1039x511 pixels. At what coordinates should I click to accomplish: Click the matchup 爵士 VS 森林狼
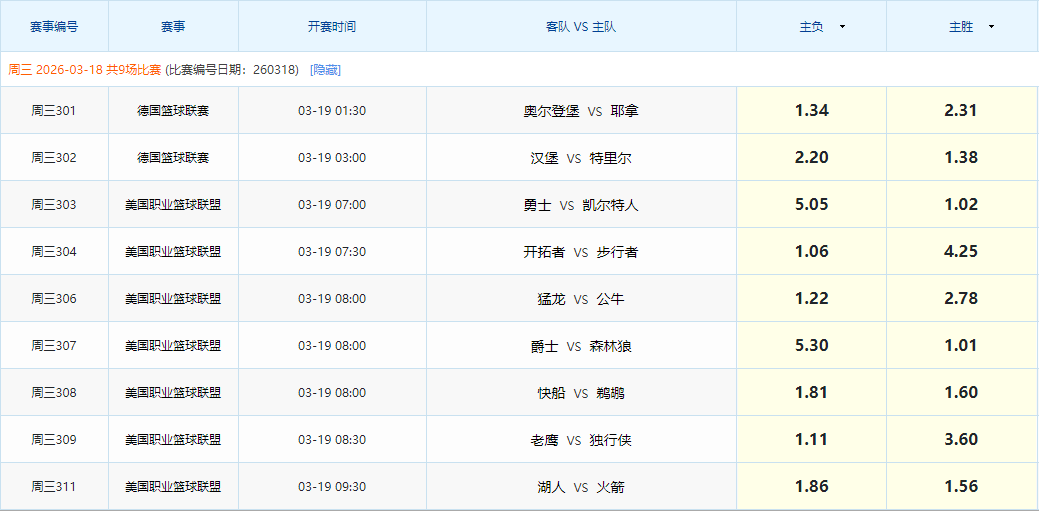point(581,346)
